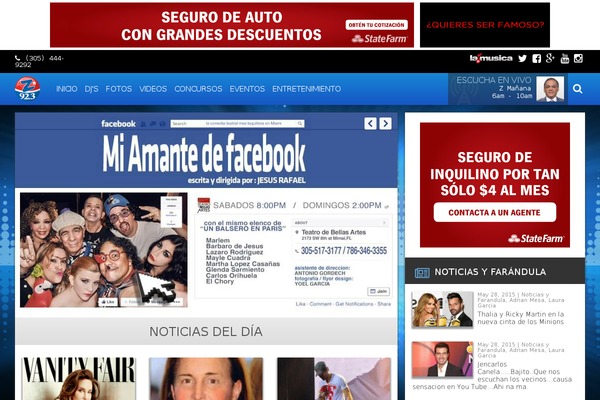Open DJ'S menu item
The height and width of the screenshot is (400, 600).
pyautogui.click(x=91, y=89)
